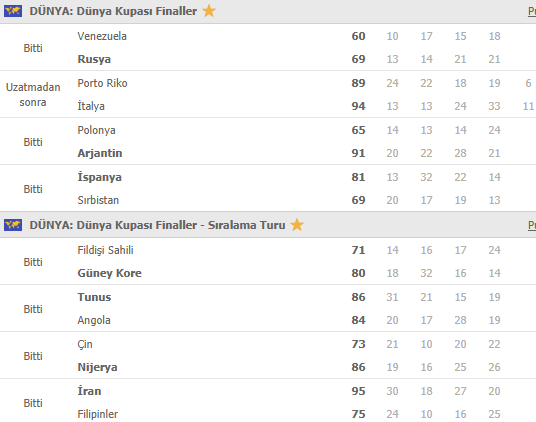Toggle the favorite star for Sıralama Turu league

(297, 225)
